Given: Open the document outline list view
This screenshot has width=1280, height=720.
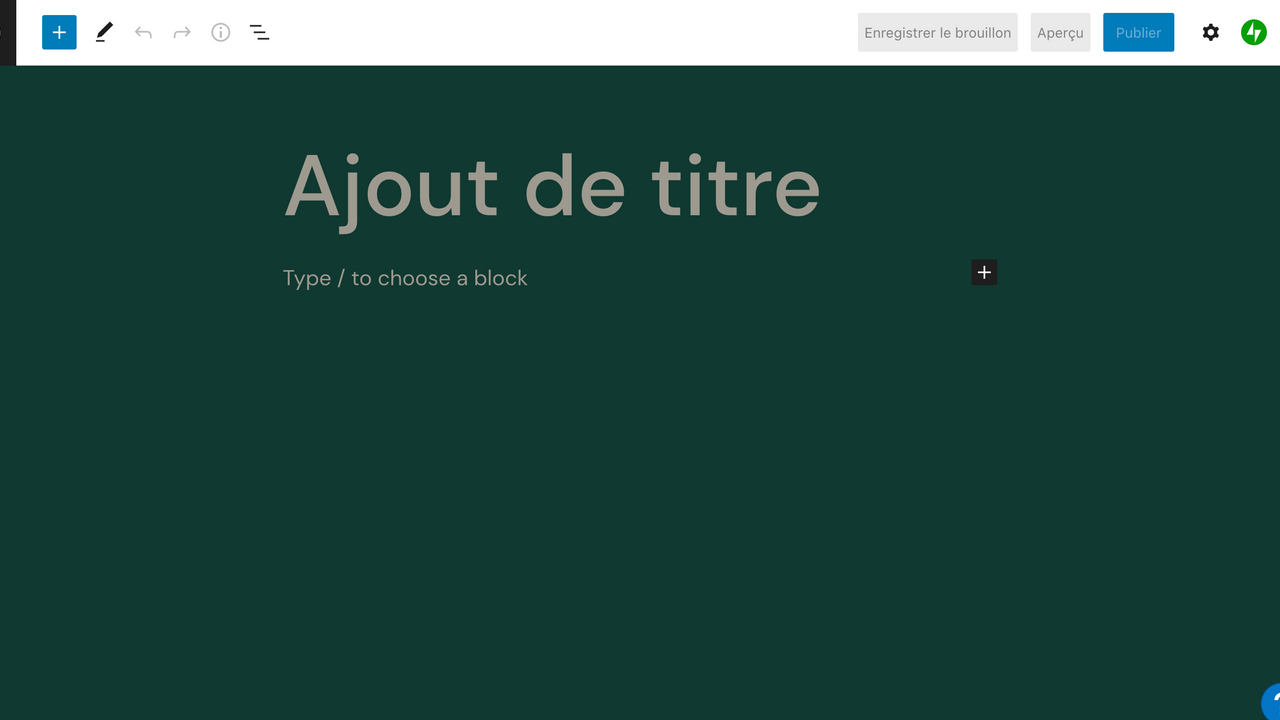Looking at the screenshot, I should click(x=259, y=32).
